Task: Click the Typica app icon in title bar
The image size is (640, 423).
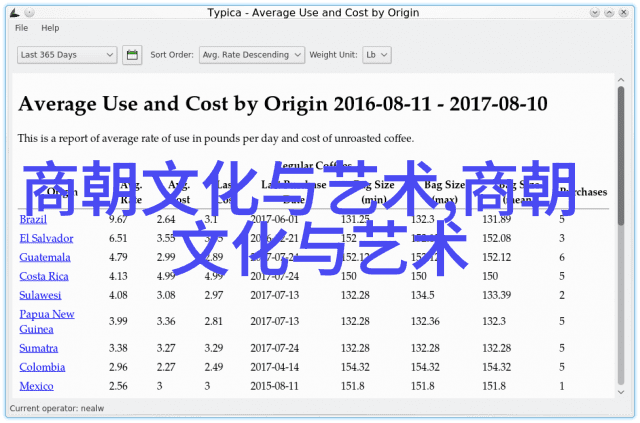Action: tap(15, 13)
